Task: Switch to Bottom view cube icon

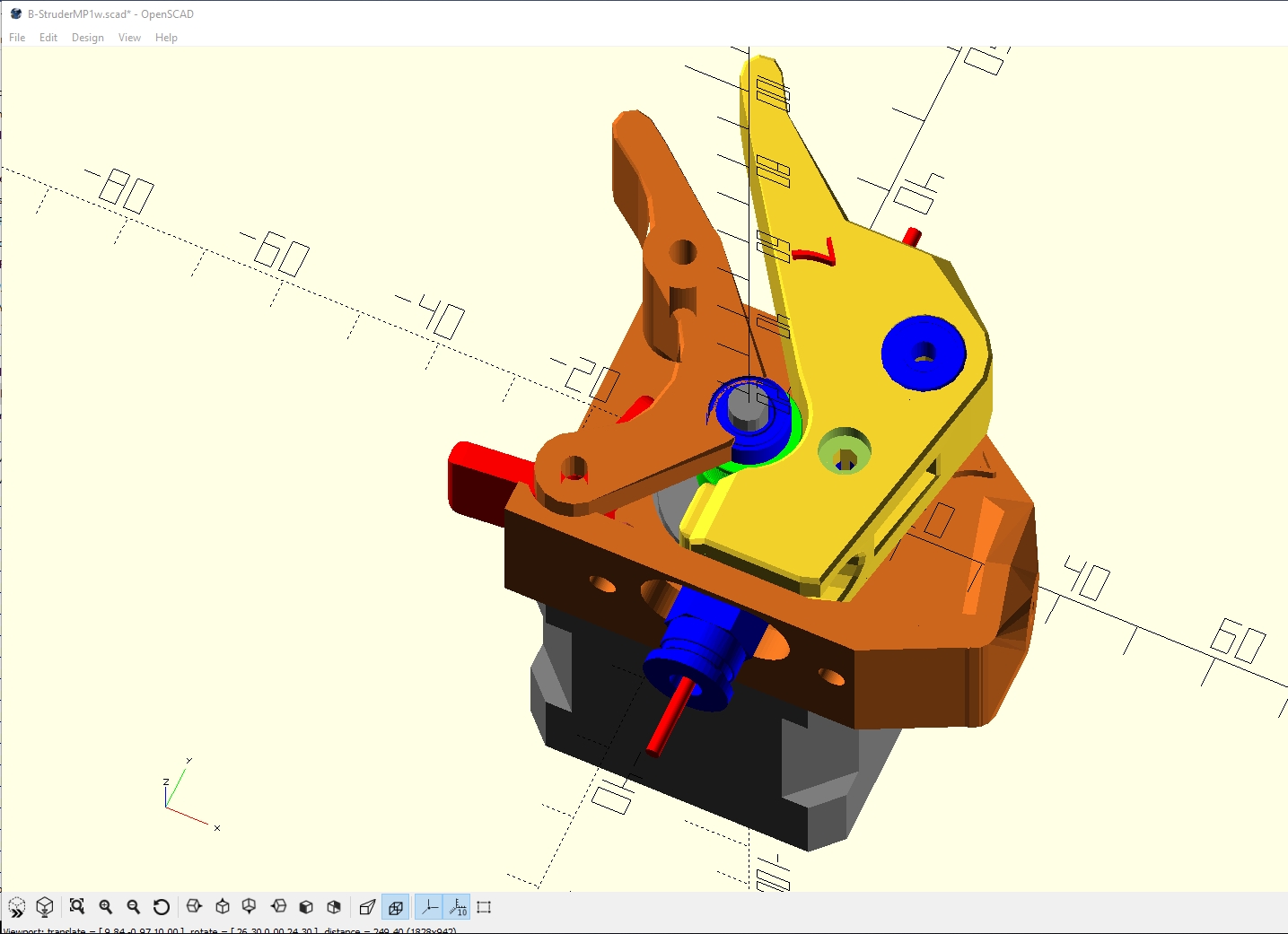Action: coord(250,907)
